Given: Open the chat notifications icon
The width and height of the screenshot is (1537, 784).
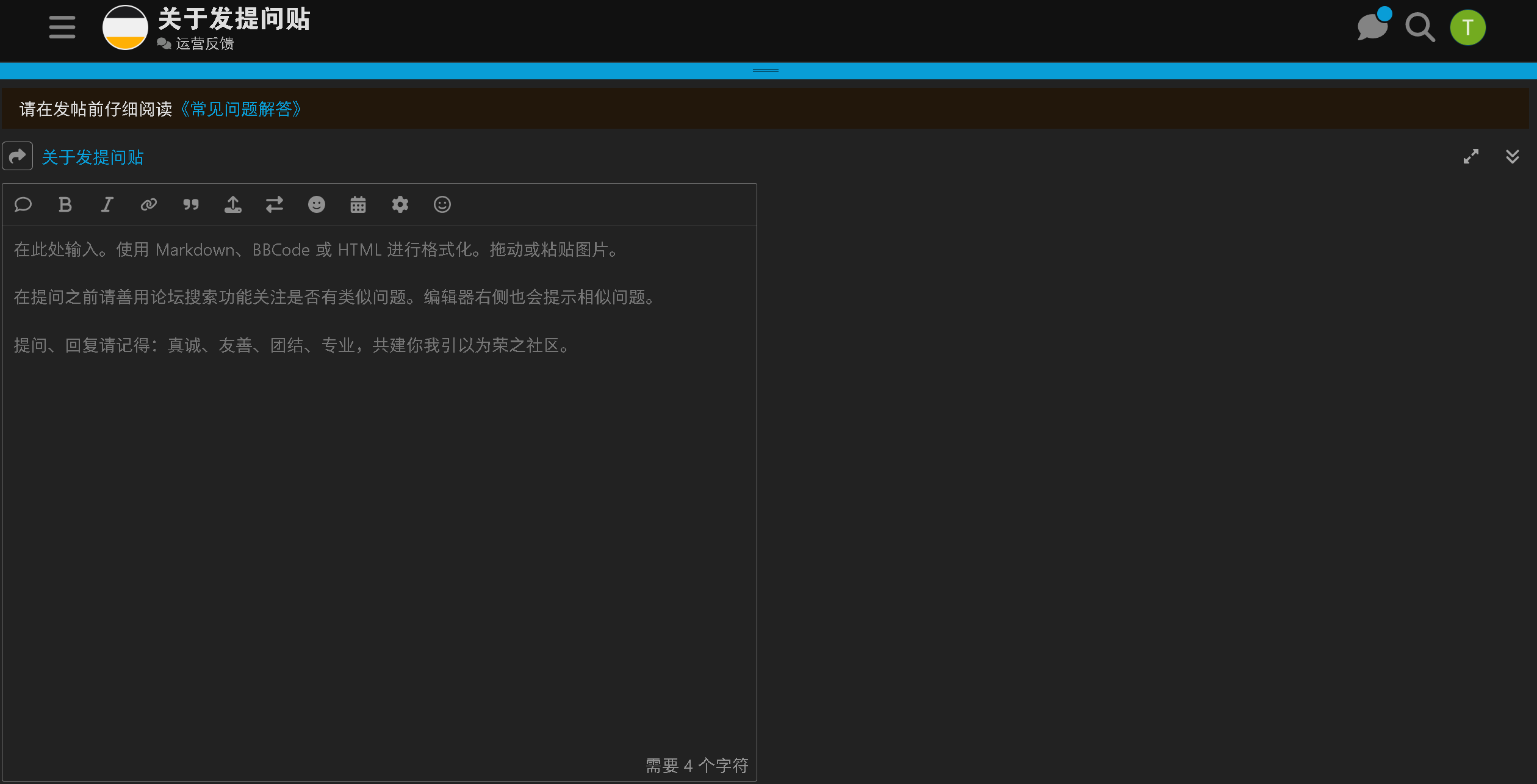Looking at the screenshot, I should 1373,26.
